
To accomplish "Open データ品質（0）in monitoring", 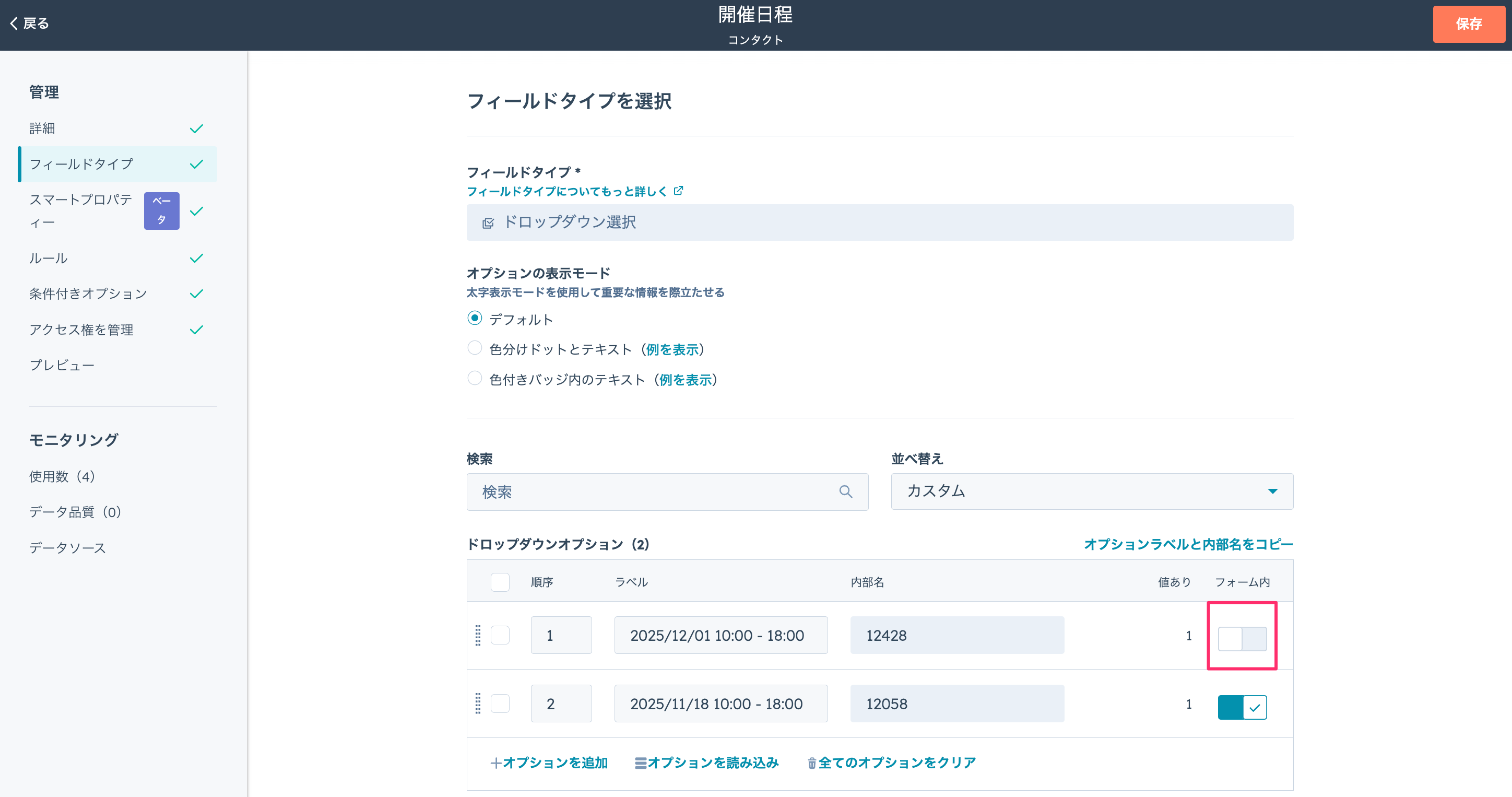I will click(76, 512).
